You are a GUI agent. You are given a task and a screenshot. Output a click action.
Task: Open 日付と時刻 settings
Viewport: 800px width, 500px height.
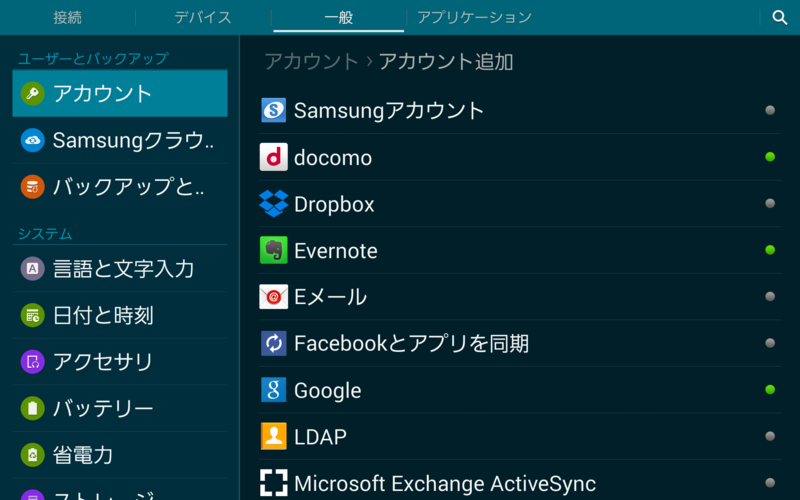pyautogui.click(x=120, y=315)
